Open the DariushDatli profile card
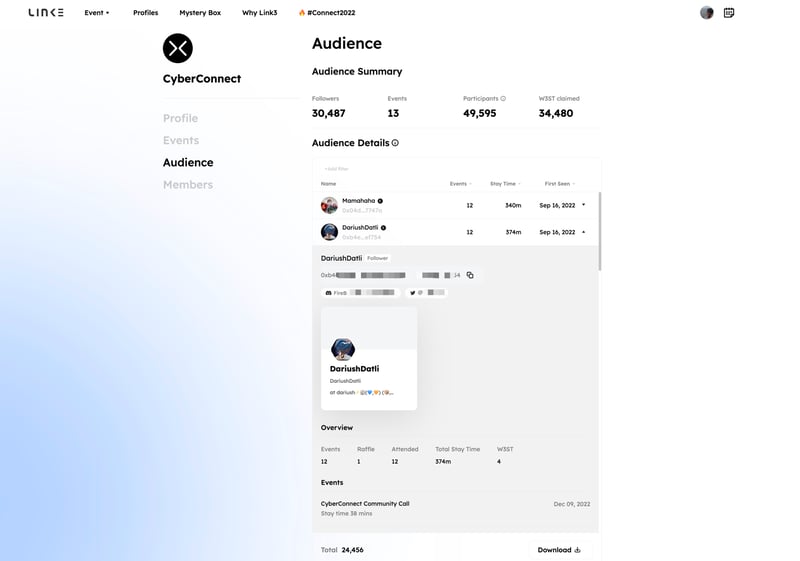The width and height of the screenshot is (800, 561). [369, 359]
